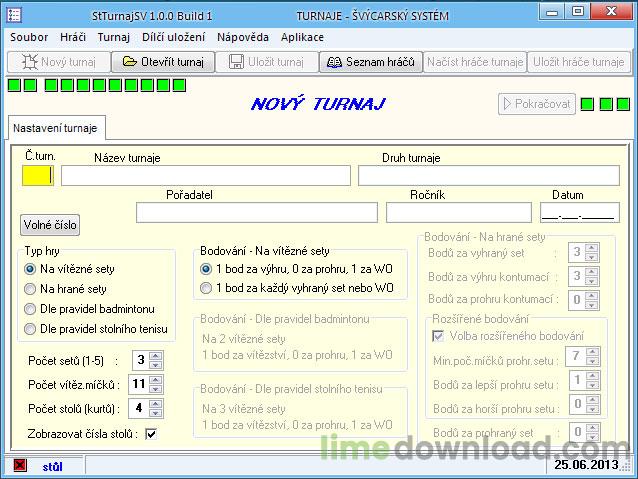
Task: Choose 'Dle pravidel badmintonu' option
Action: click(x=30, y=309)
